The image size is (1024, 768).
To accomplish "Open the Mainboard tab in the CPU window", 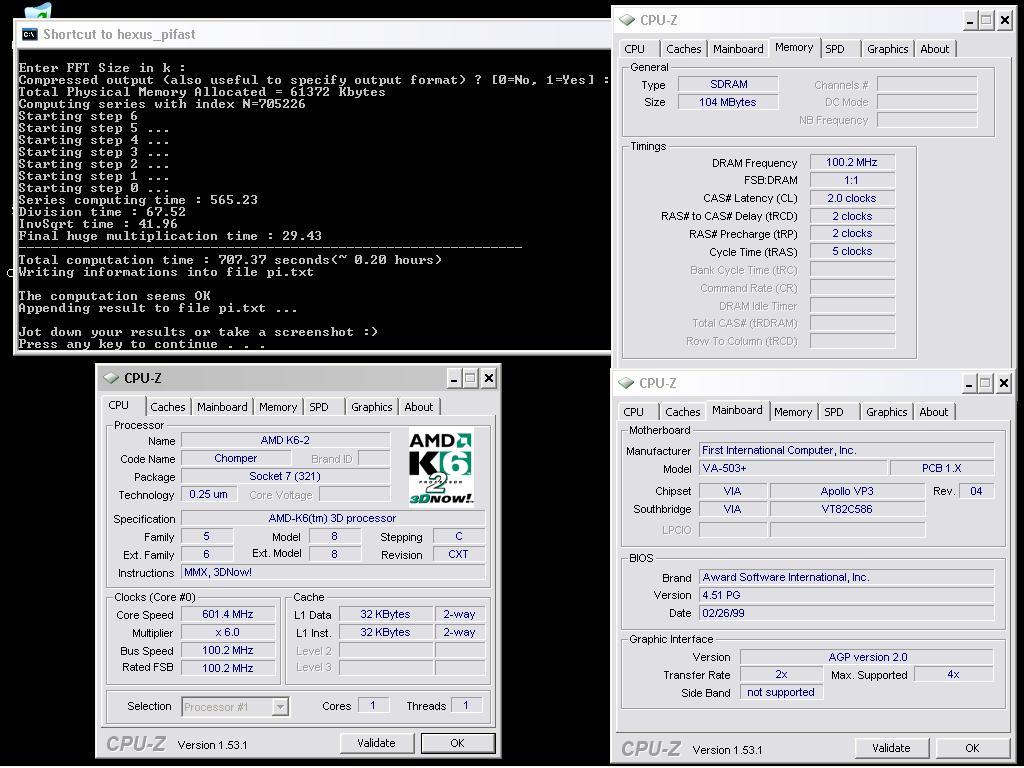I will pos(222,407).
